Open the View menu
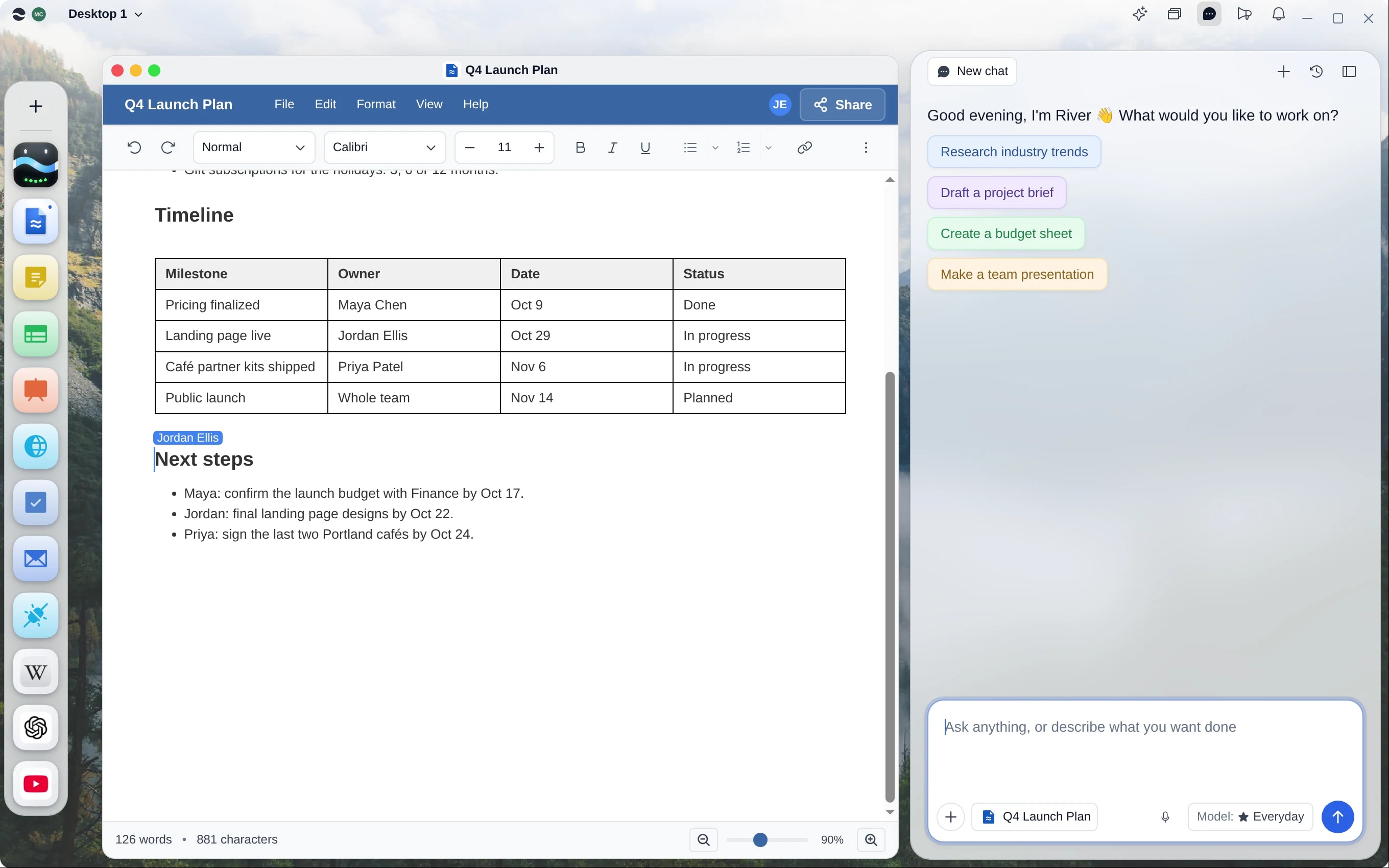Screen dimensions: 1389x868 [429, 105]
